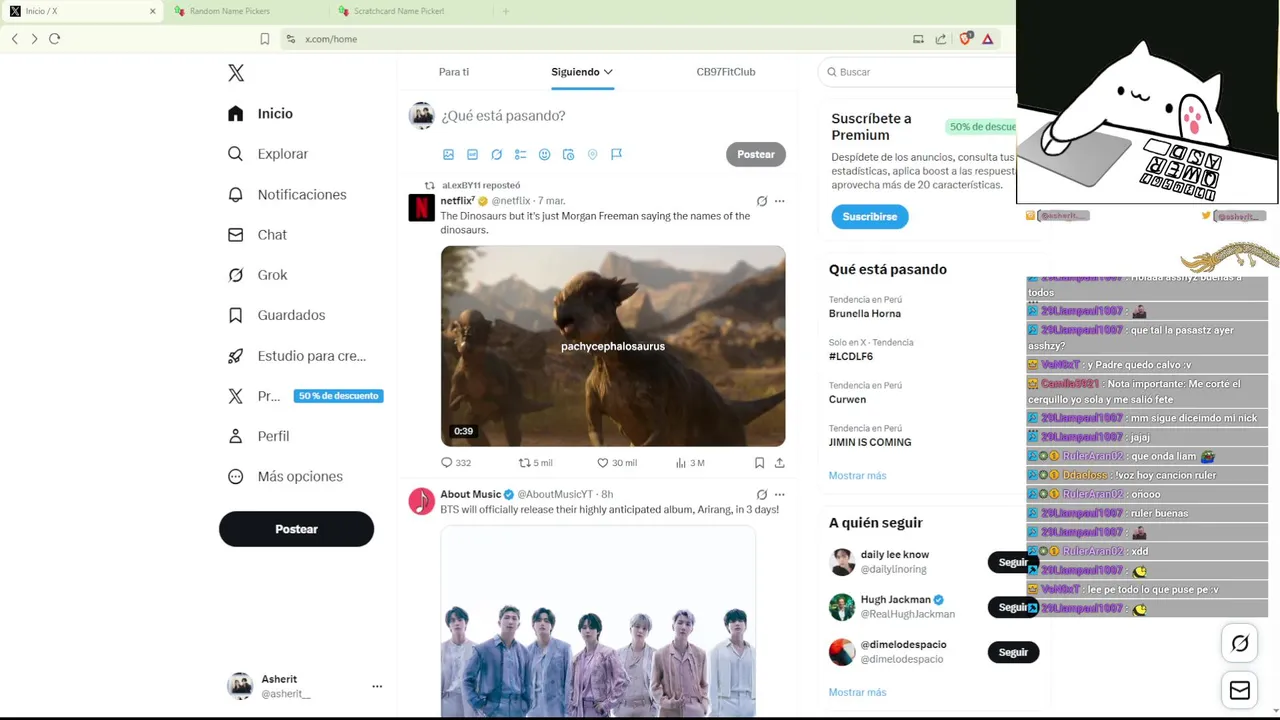Reply to netflix post with 332 comments
The image size is (1280, 720).
[456, 463]
